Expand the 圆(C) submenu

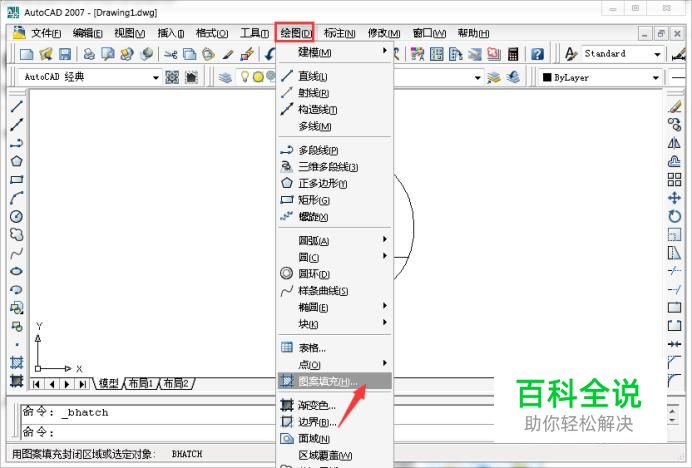coord(335,257)
